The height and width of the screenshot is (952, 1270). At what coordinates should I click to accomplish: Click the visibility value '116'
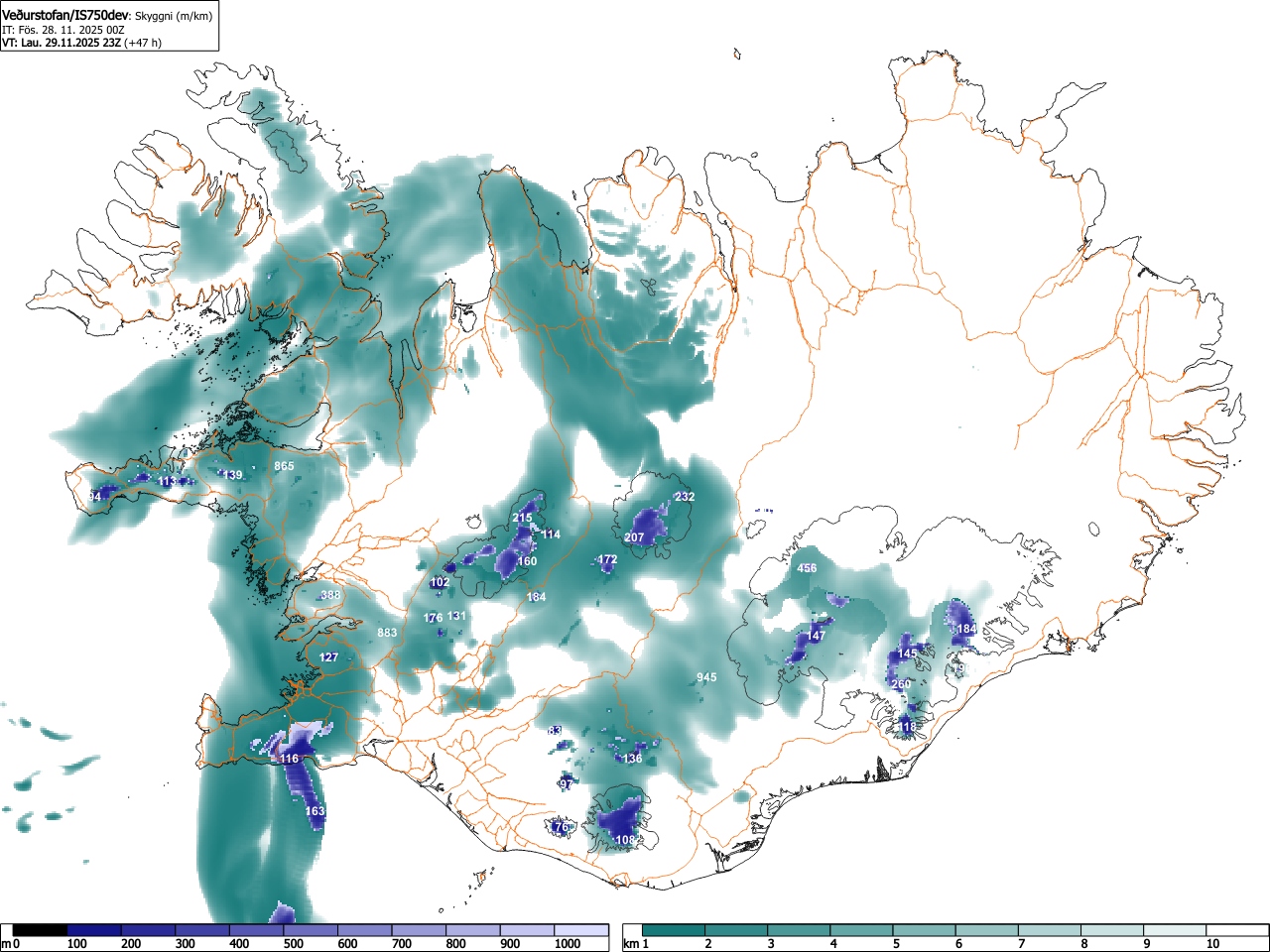(x=289, y=759)
